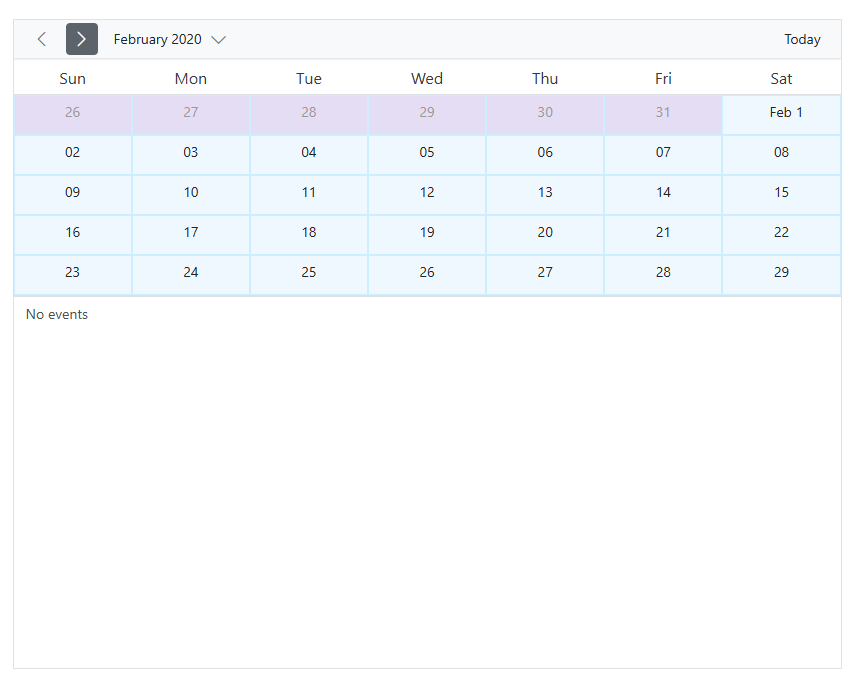This screenshot has width=857, height=685.
Task: Go to previous month with left arrow
Action: 42,39
